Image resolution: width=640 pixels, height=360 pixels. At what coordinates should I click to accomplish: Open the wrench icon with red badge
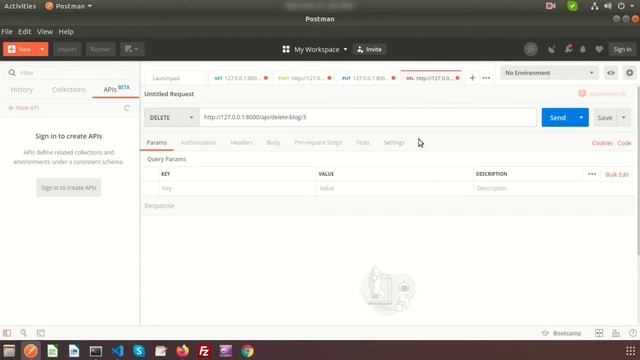pos(568,49)
